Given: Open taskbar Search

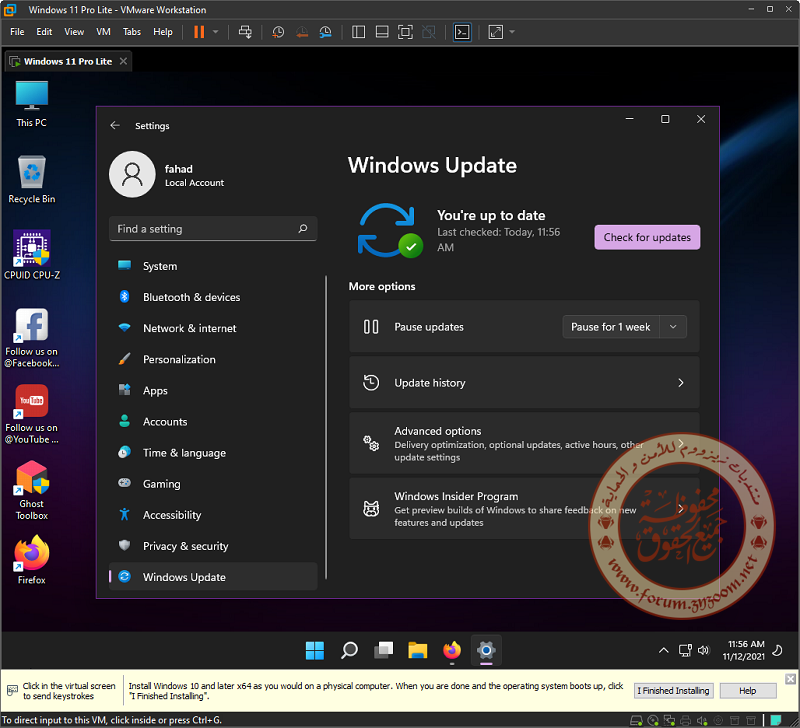Looking at the screenshot, I should [x=349, y=650].
